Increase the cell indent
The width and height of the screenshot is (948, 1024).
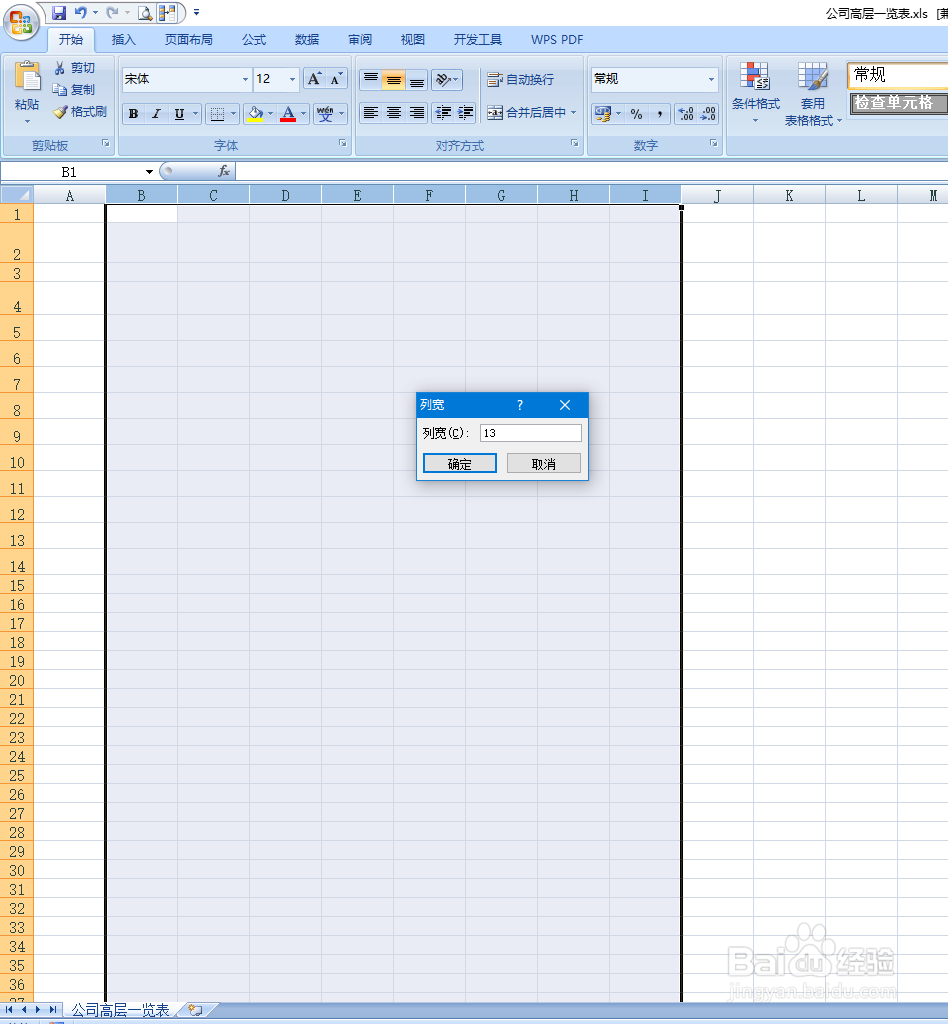click(466, 113)
